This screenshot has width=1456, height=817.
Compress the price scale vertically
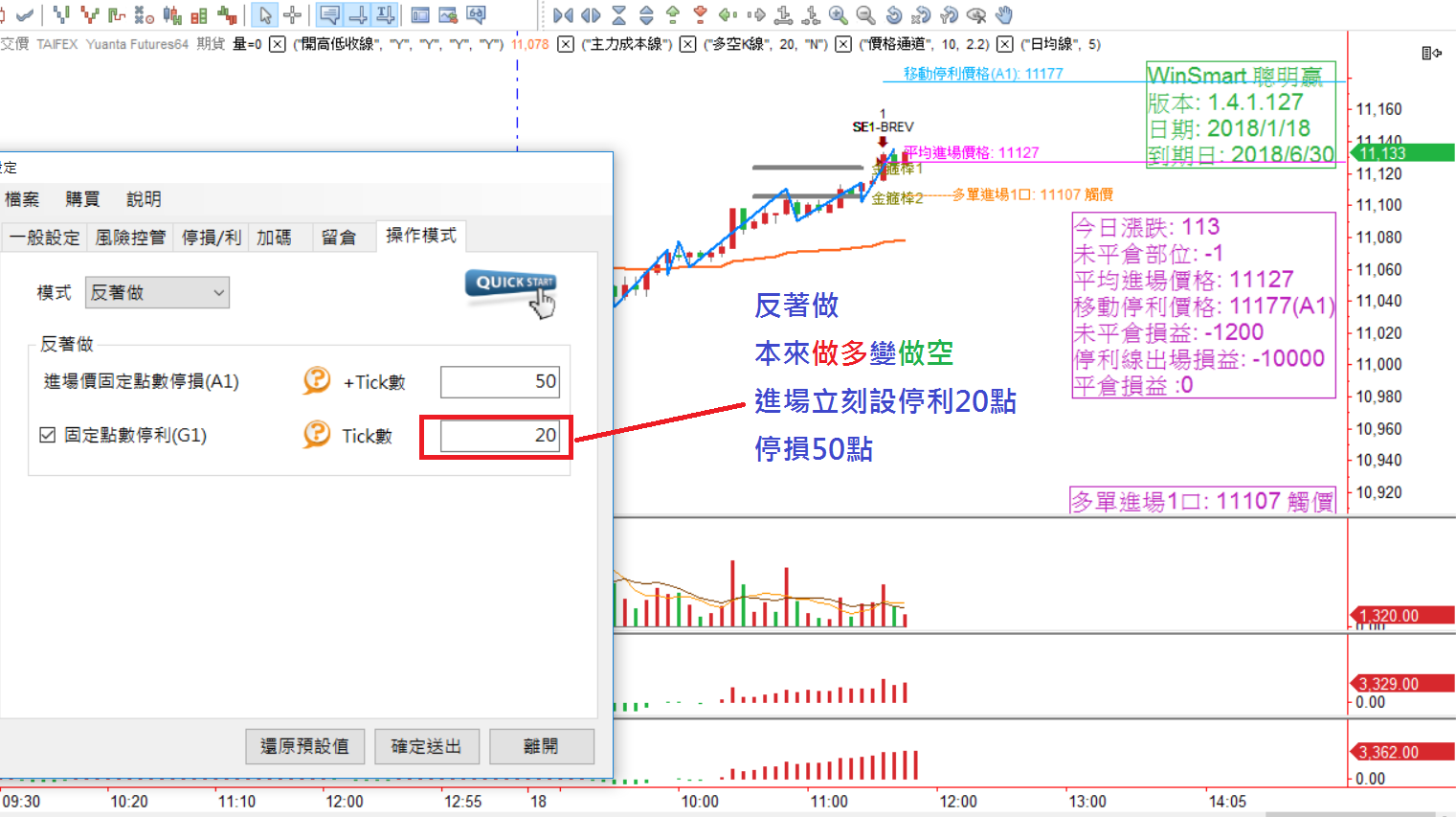tap(618, 14)
